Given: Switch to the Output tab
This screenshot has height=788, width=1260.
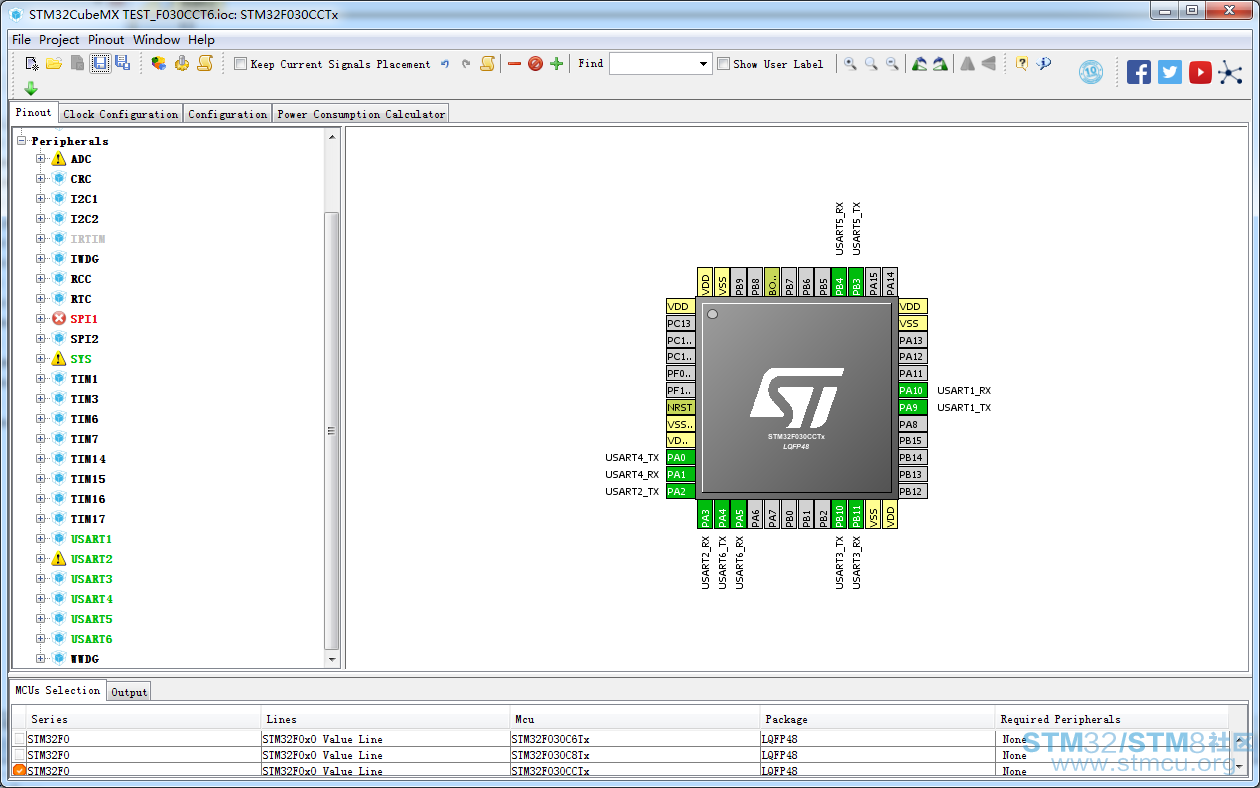Looking at the screenshot, I should 129,692.
